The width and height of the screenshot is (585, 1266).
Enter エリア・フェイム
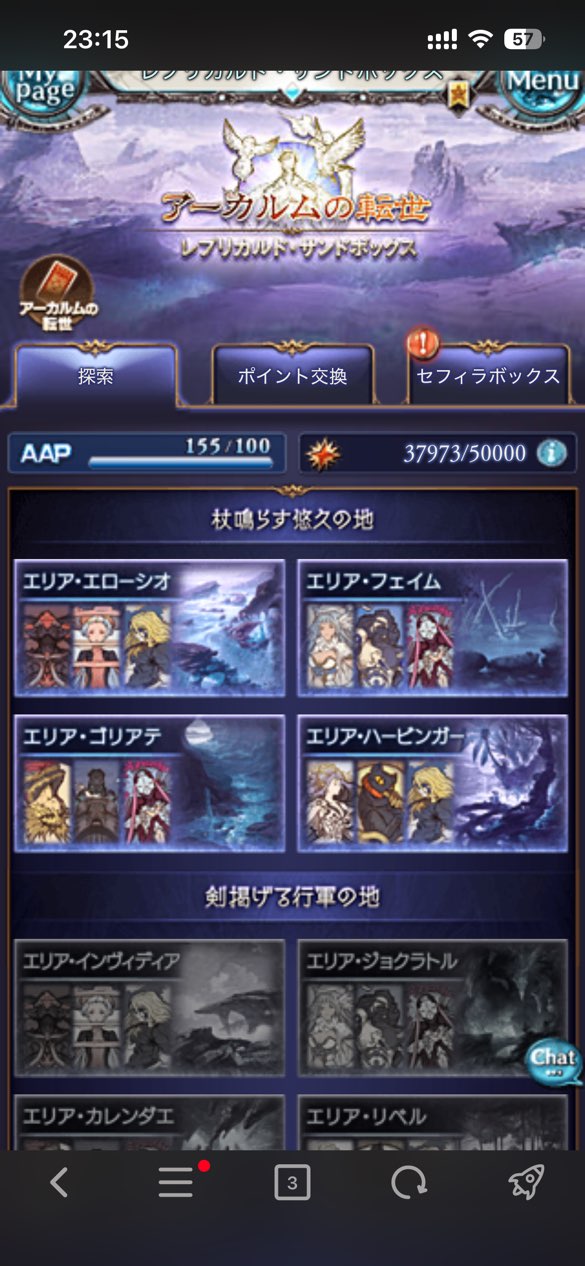coord(433,627)
